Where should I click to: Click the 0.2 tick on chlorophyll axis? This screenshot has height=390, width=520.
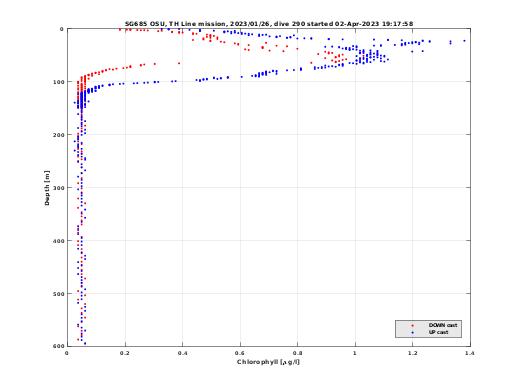(125, 353)
